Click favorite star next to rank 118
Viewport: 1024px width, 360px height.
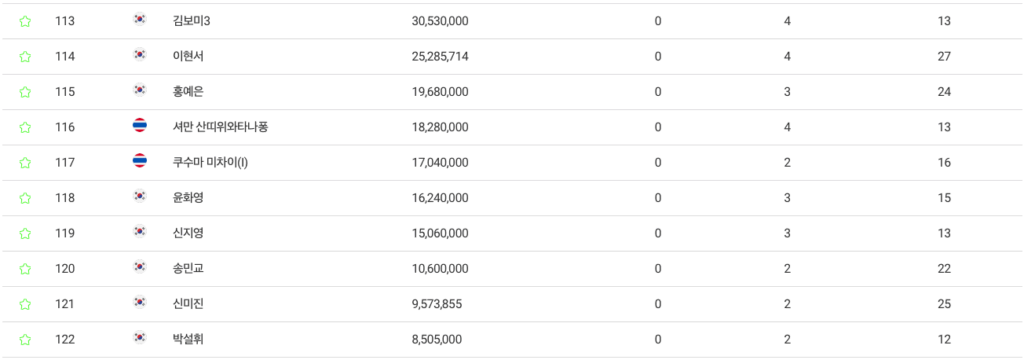point(25,198)
